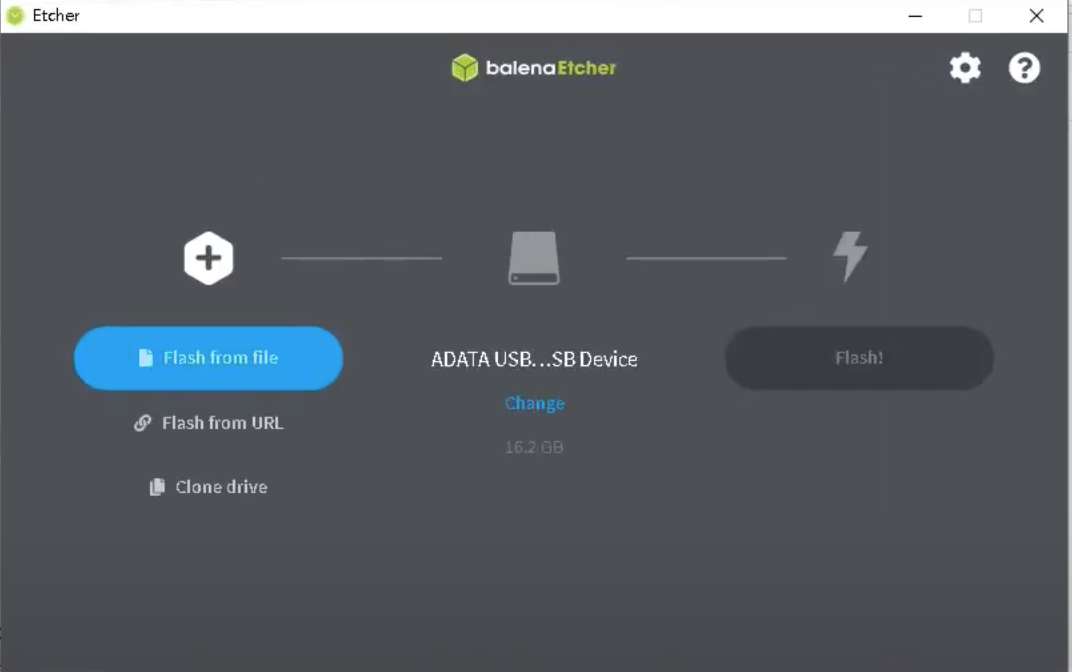Click the balenaEtcher green cube logo

(465, 68)
